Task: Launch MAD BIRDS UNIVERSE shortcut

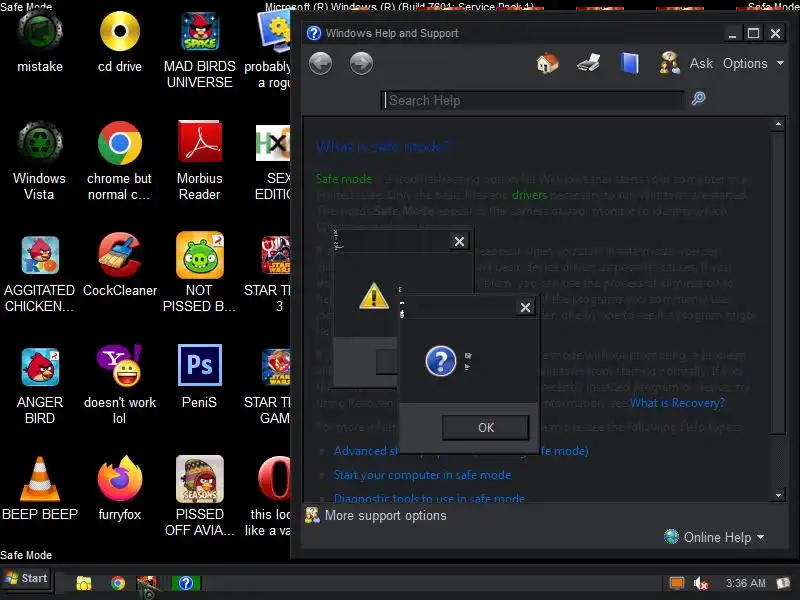Action: (199, 50)
